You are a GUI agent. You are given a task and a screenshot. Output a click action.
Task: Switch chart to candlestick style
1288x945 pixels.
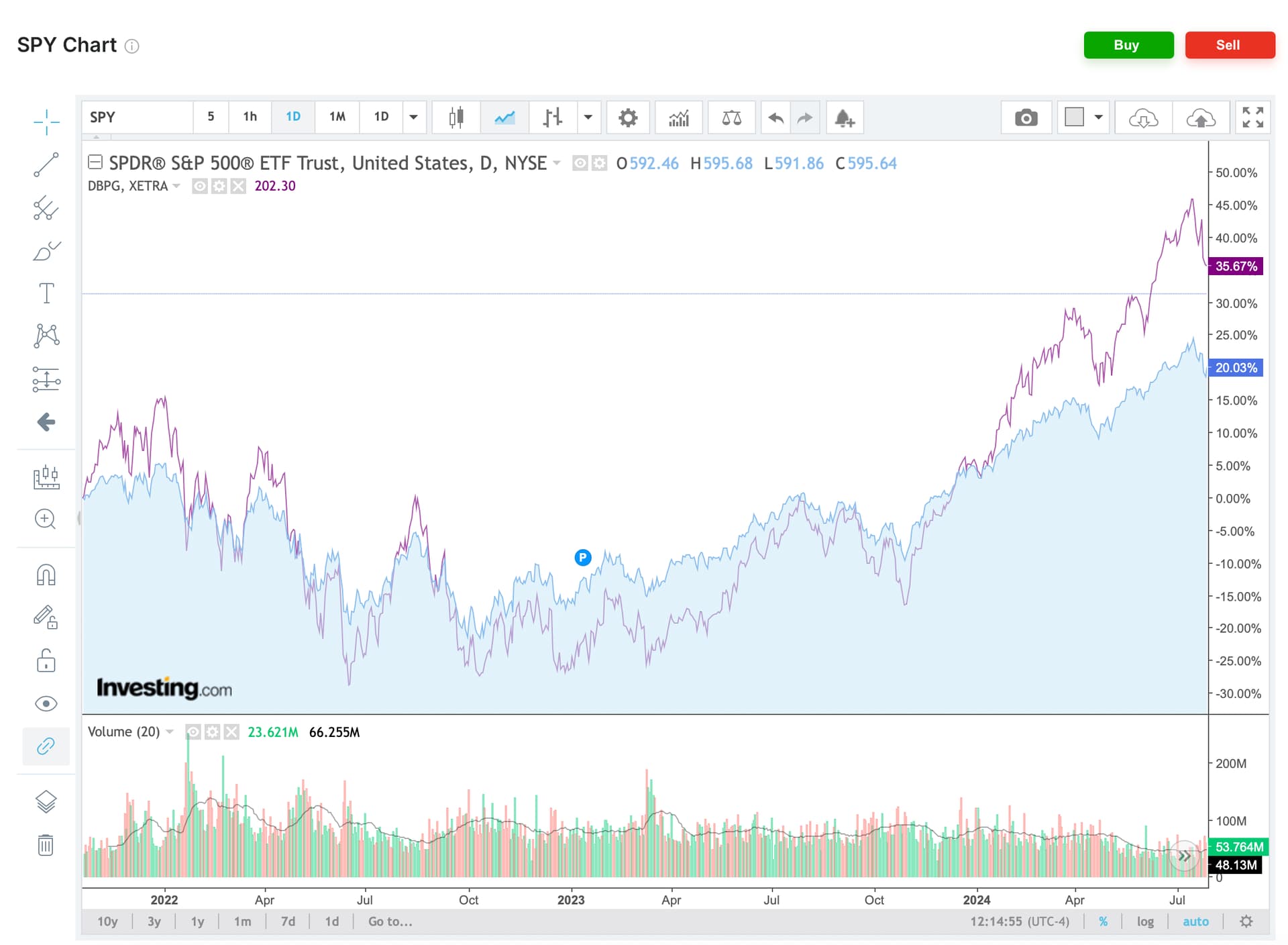(456, 117)
